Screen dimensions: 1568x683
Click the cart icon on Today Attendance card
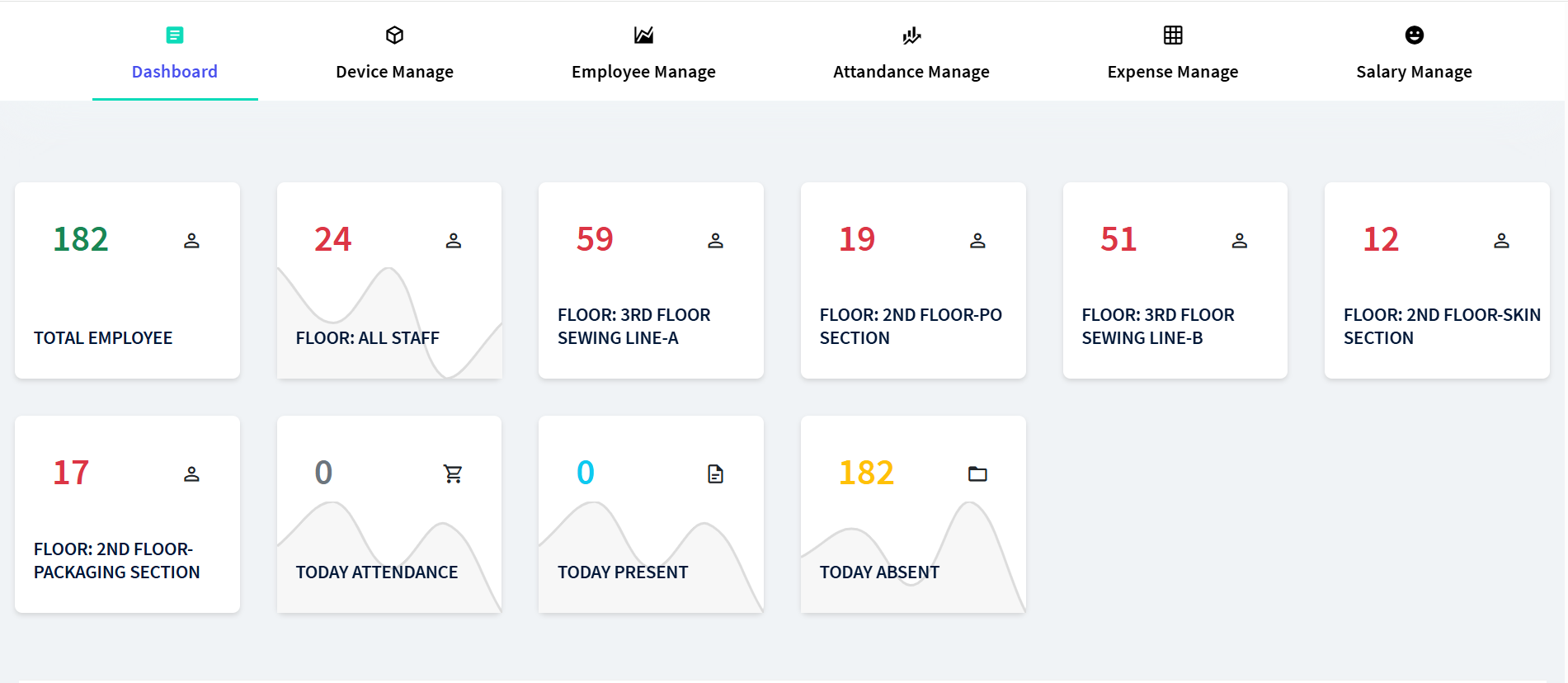click(x=453, y=473)
